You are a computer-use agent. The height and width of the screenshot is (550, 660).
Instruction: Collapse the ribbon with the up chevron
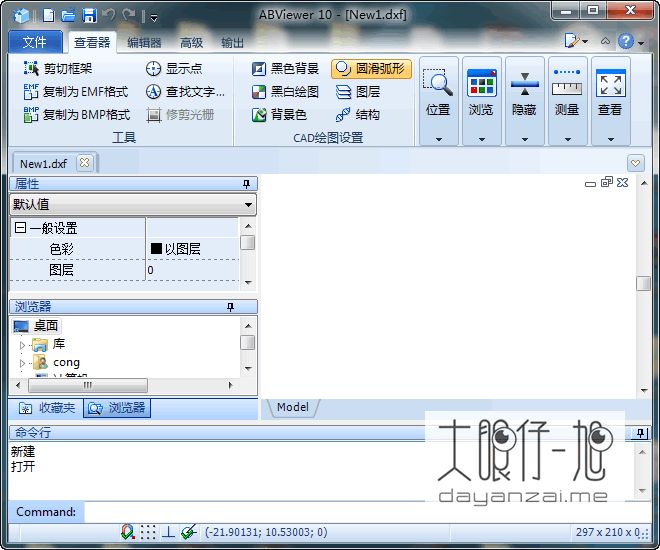[605, 41]
